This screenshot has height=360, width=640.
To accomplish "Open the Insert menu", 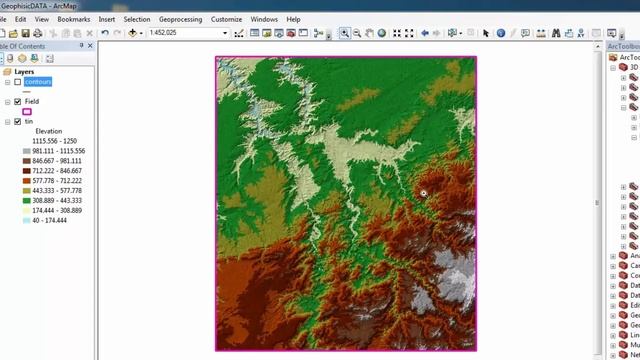I will (x=107, y=19).
